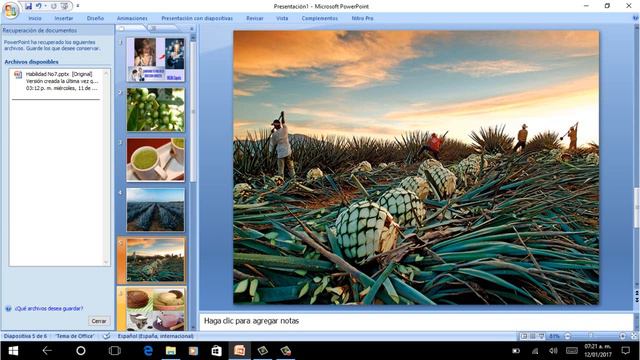Select slide 6 thumbnail with food collage

click(156, 309)
